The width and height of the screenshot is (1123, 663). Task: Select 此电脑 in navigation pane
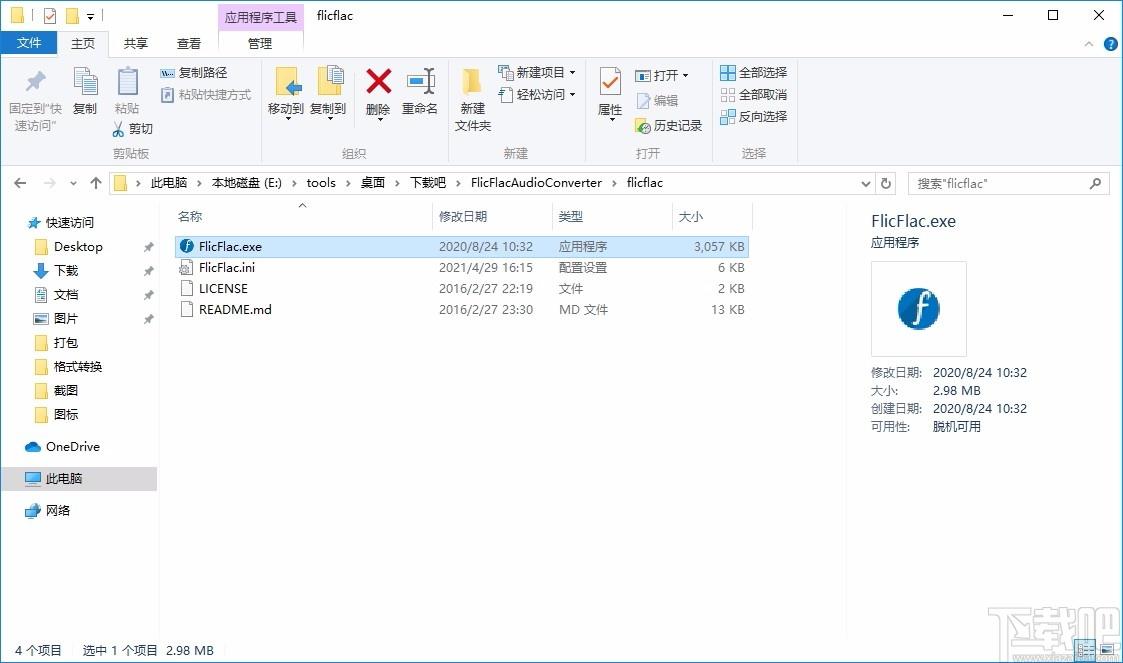coord(79,478)
